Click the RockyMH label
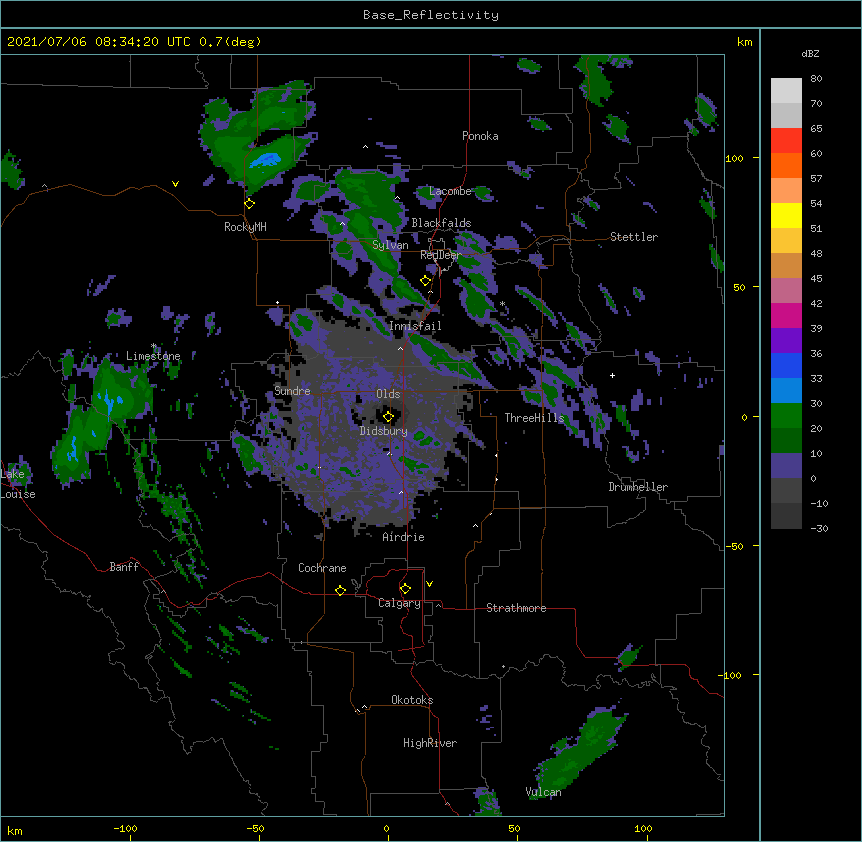862x842 pixels. tap(245, 227)
